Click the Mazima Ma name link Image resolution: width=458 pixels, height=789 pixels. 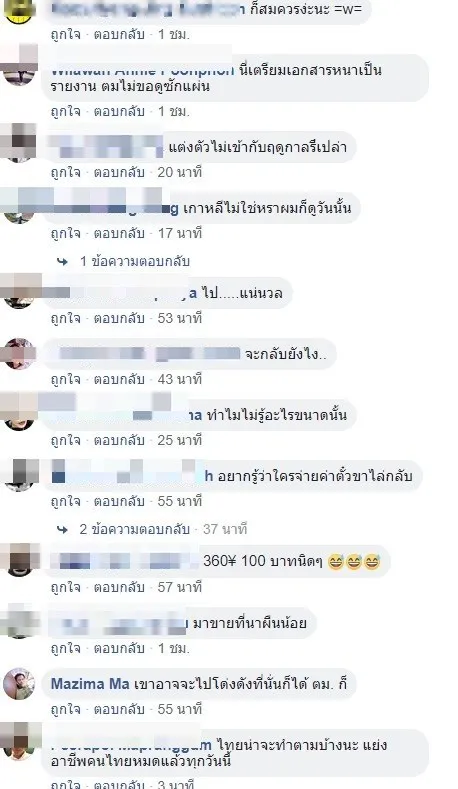point(90,684)
